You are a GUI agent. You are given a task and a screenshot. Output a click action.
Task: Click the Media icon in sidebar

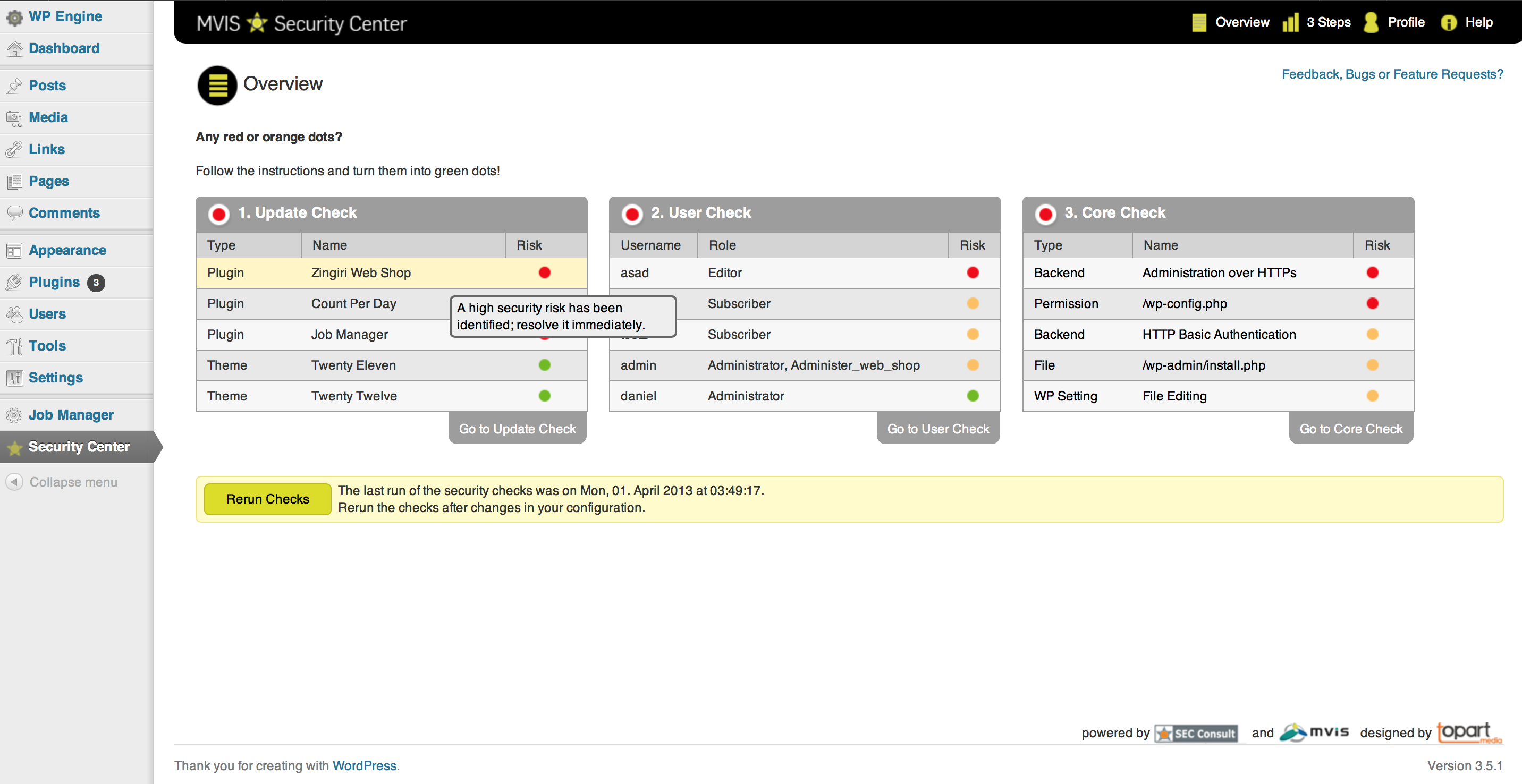coord(14,117)
